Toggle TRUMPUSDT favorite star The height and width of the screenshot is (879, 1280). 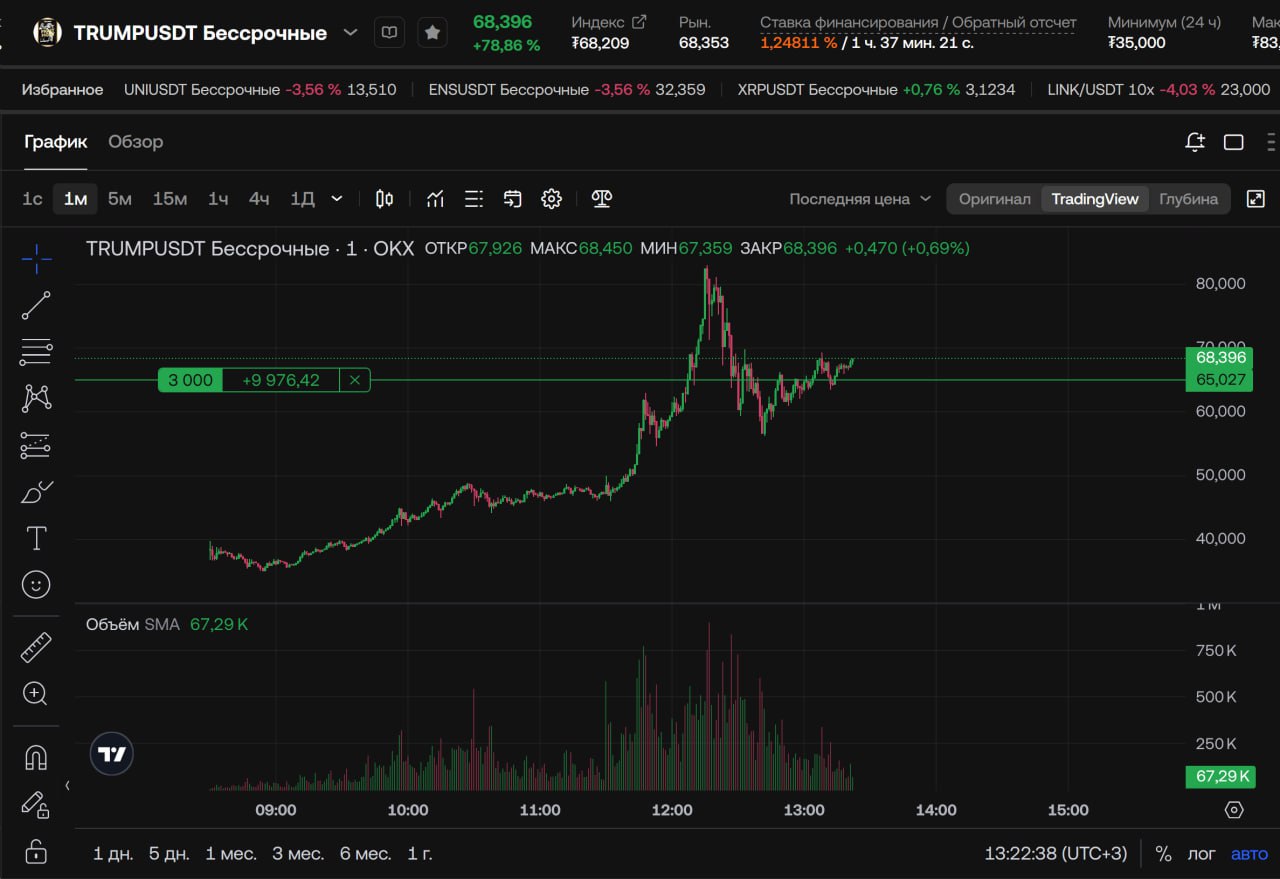click(432, 33)
